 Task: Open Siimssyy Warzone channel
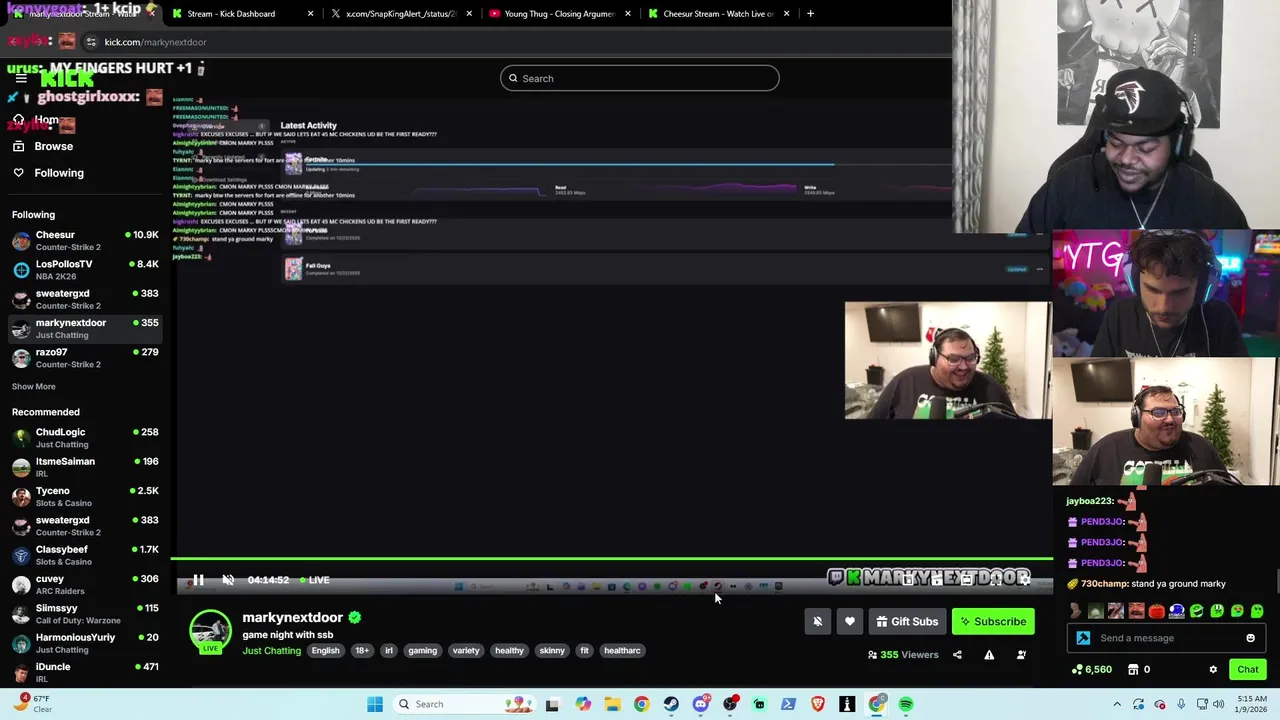[x=85, y=614]
